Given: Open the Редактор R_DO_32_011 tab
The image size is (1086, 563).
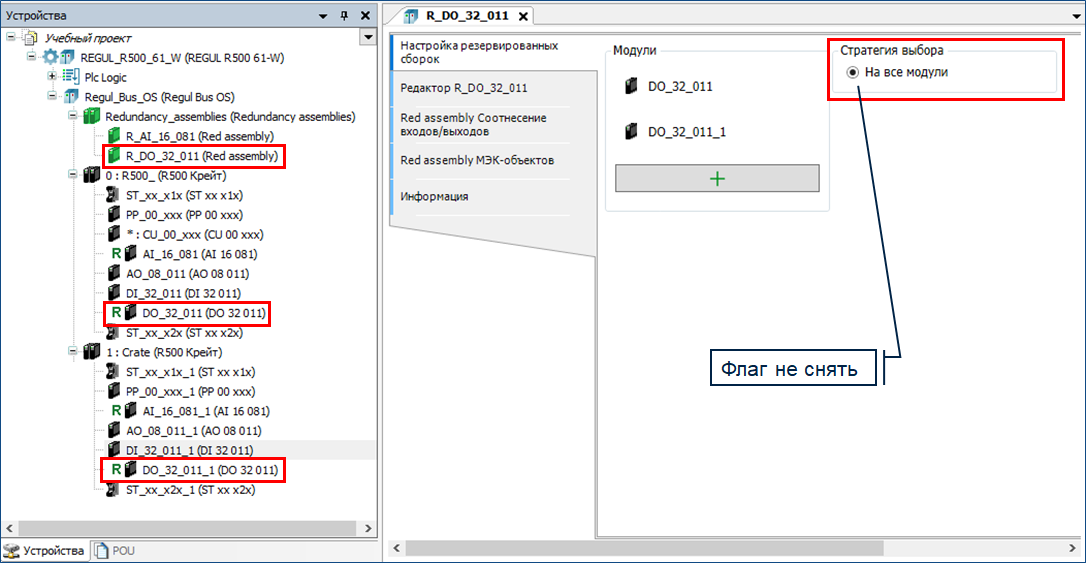Looking at the screenshot, I should 463,88.
